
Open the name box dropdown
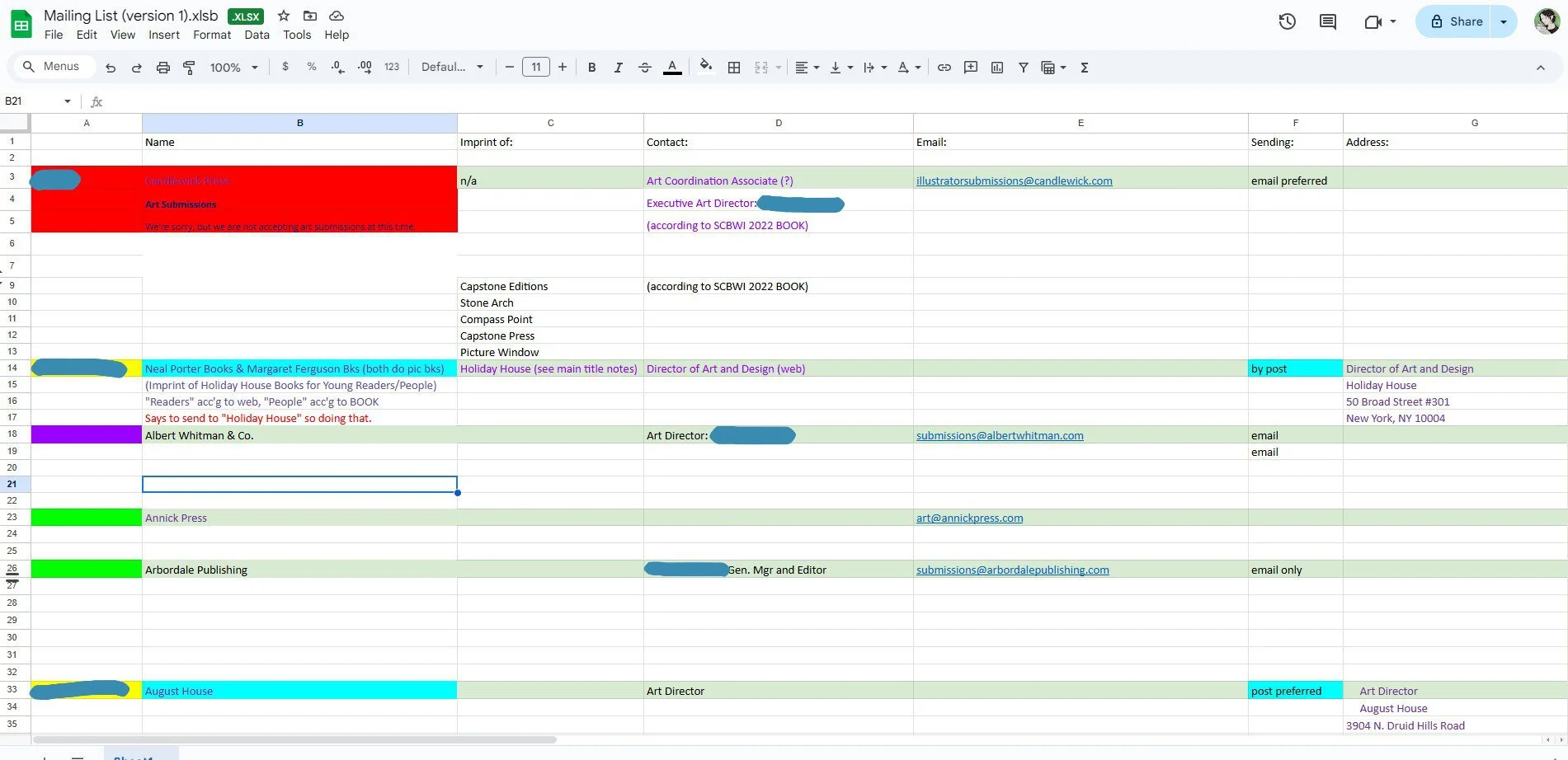point(68,101)
